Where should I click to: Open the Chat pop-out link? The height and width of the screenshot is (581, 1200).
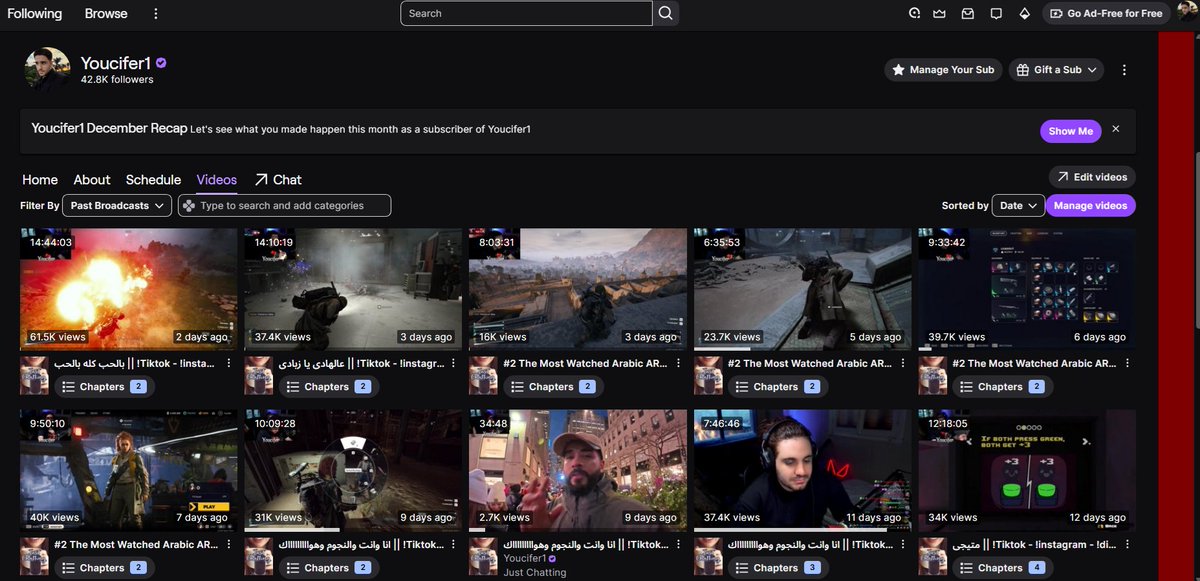(x=278, y=180)
